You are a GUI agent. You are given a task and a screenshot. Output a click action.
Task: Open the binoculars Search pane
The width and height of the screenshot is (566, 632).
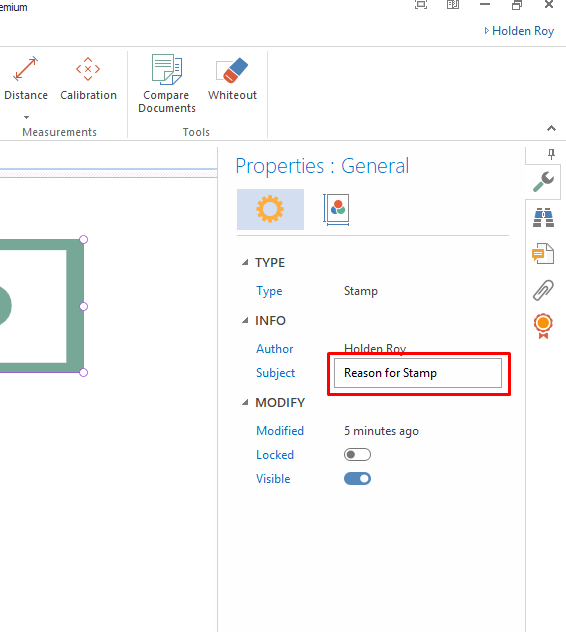(x=543, y=218)
